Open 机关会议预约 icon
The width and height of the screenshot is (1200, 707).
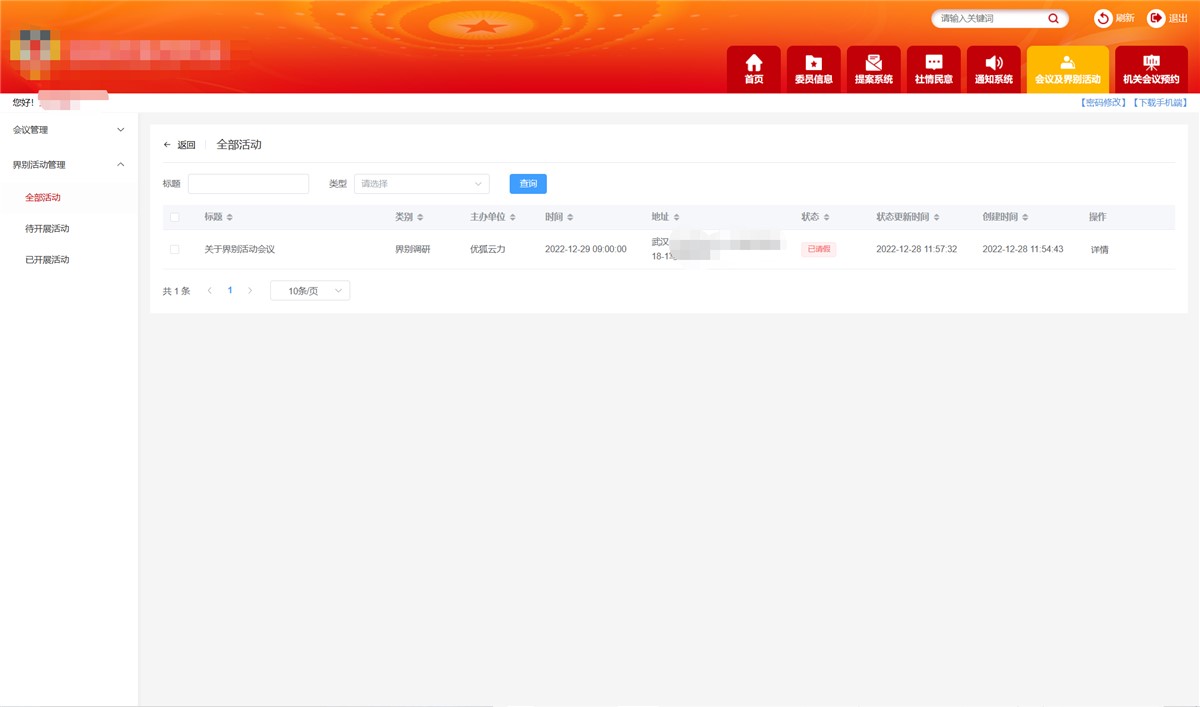(x=1151, y=68)
